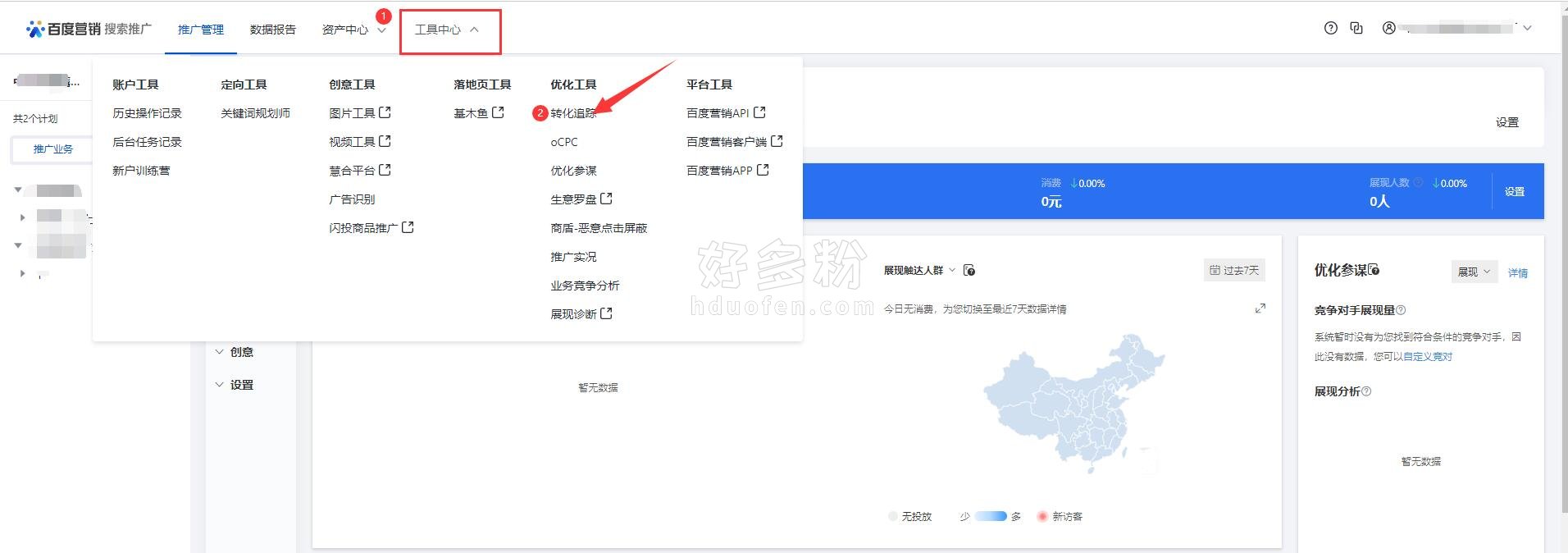Image resolution: width=1568 pixels, height=553 pixels.
Task: Open 优化参谋 menu item under 优化工具
Action: (573, 171)
